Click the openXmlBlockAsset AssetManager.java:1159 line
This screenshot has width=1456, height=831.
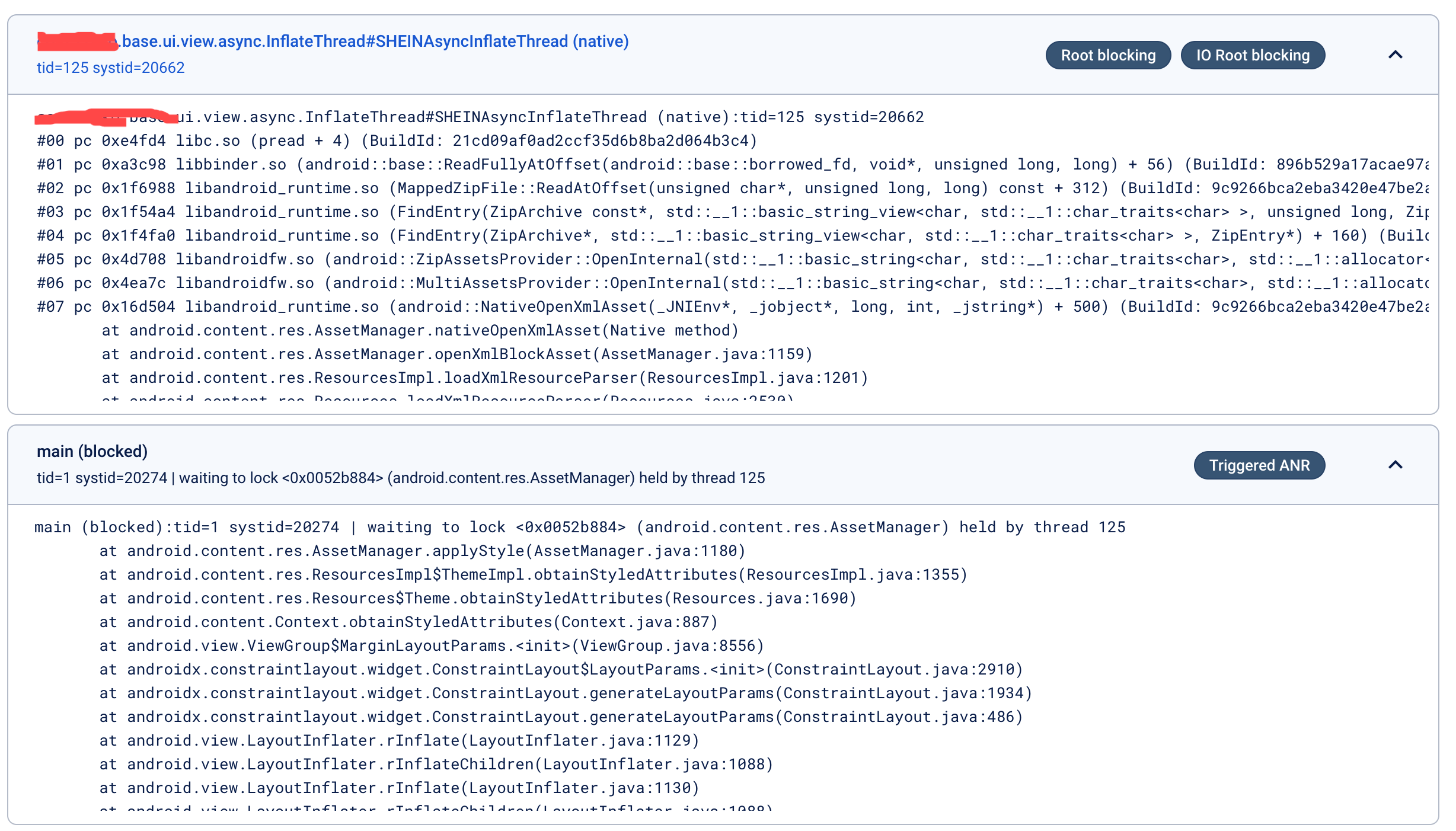coord(456,354)
